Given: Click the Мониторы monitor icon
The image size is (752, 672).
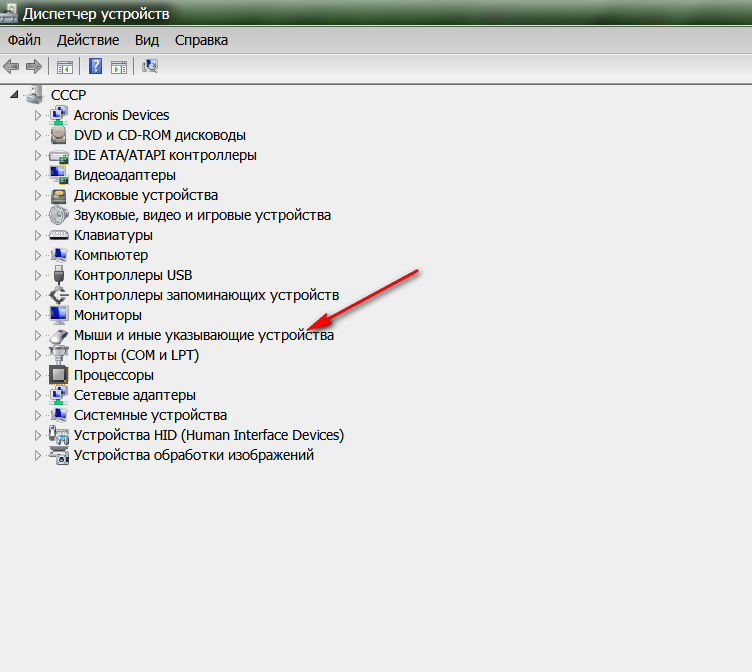Looking at the screenshot, I should coord(59,315).
